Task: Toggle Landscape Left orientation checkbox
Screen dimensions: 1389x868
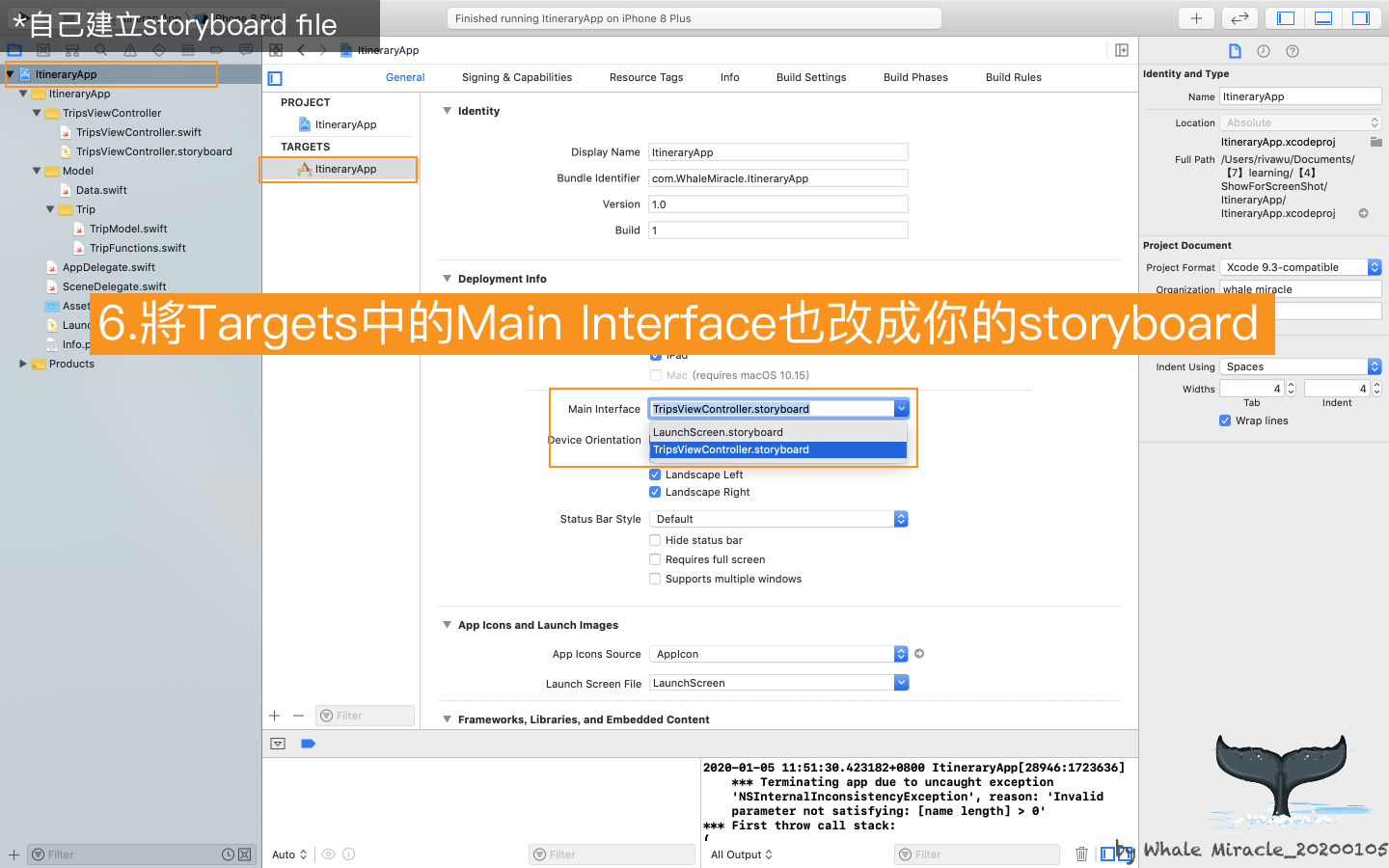Action: click(655, 475)
